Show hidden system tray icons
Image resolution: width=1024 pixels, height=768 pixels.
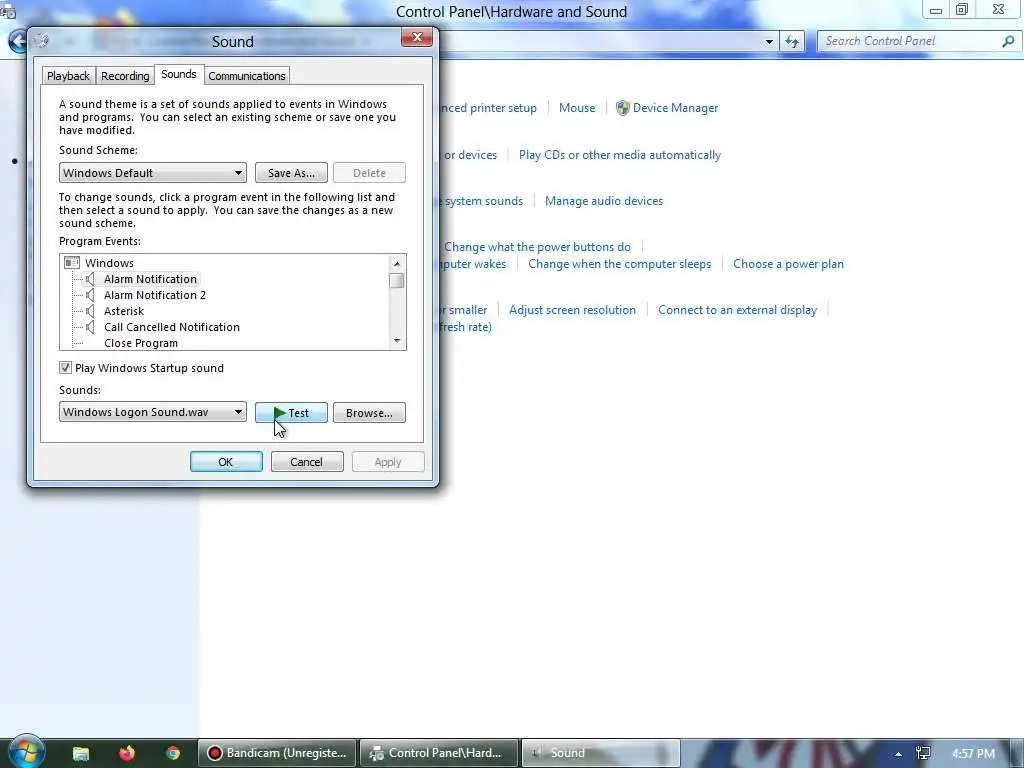coord(899,754)
